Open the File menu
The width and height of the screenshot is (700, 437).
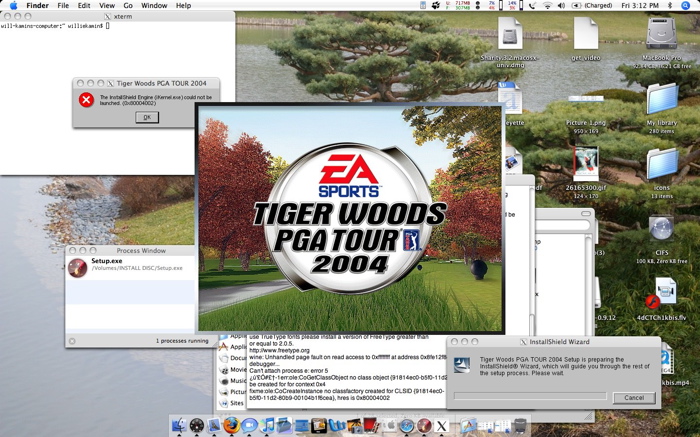[63, 5]
